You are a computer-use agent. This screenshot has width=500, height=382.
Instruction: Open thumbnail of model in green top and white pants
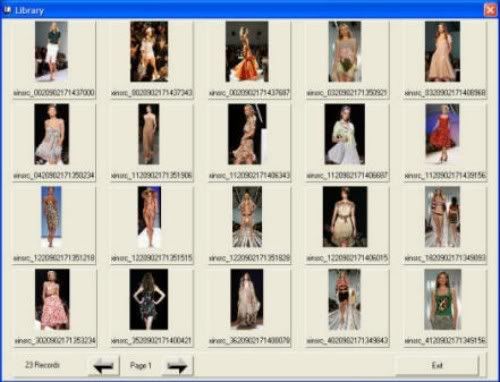point(51,51)
